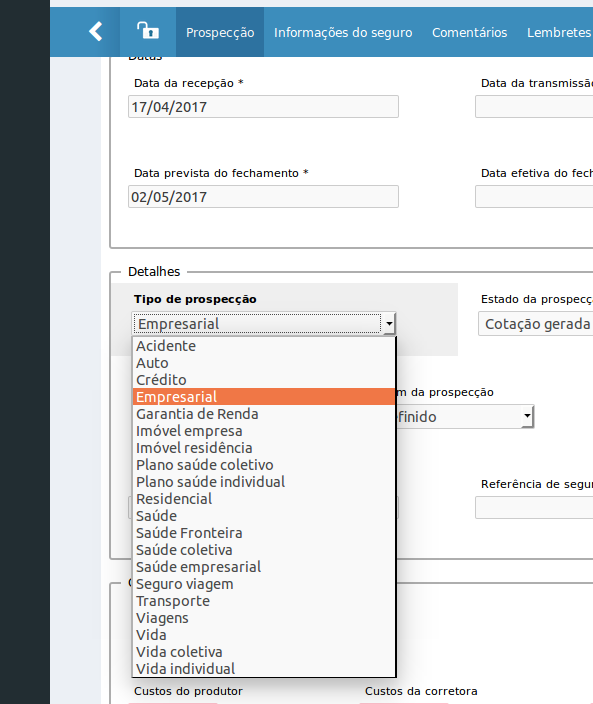
Task: Click the Custos do produtor label
Action: point(188,691)
